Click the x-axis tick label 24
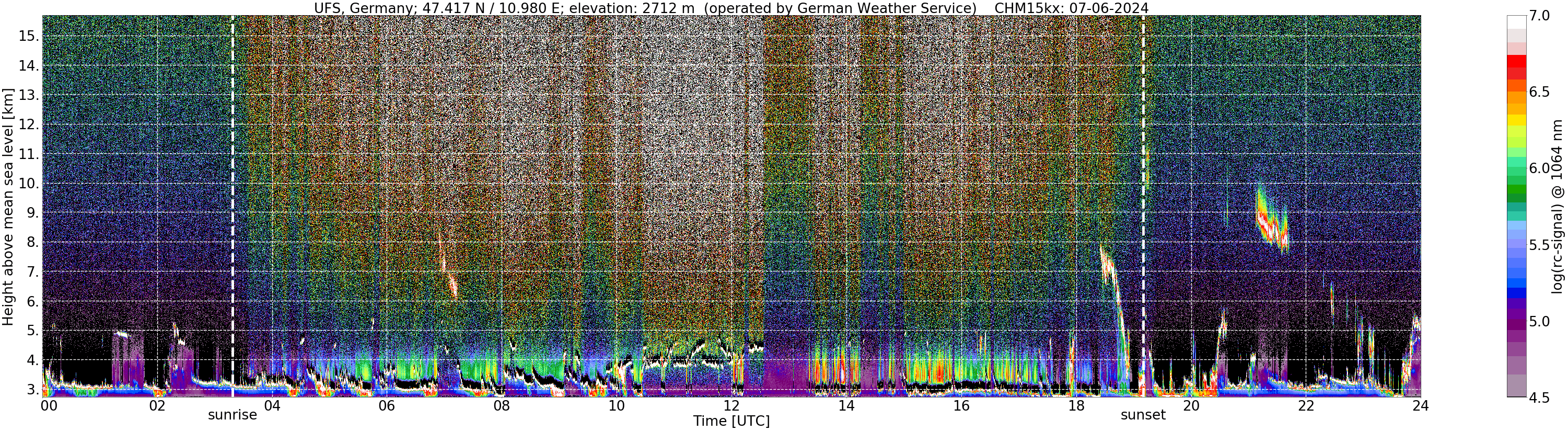Screen dimensions: 1568x431 1420,406
